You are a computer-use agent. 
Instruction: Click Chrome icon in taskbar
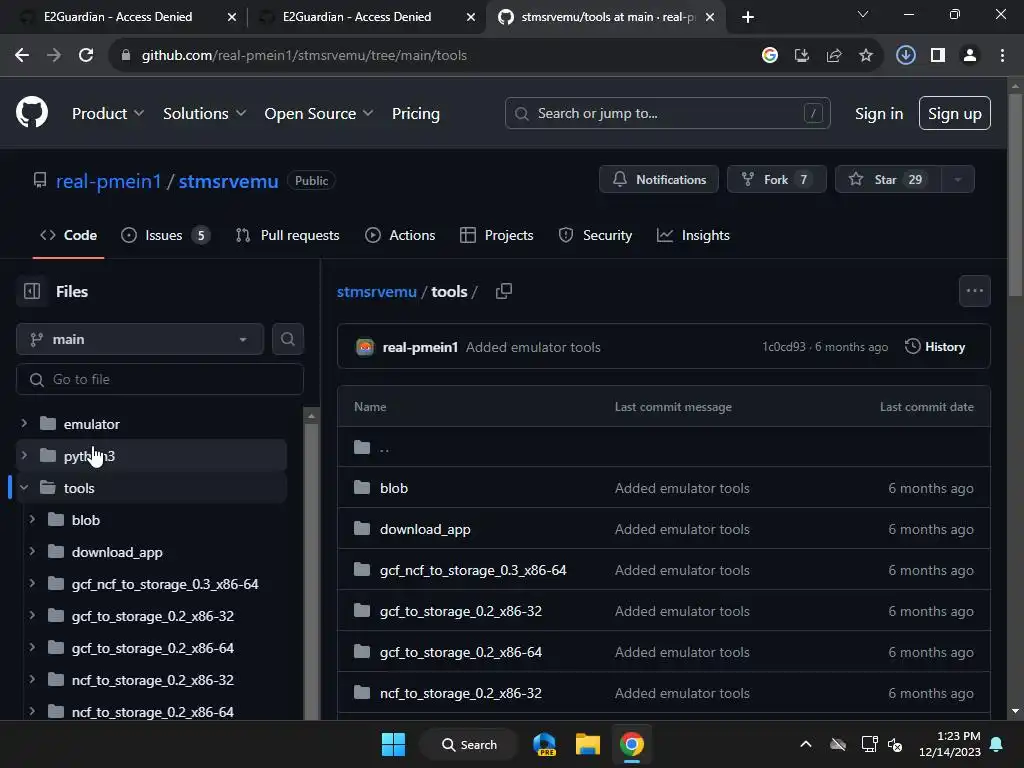632,744
